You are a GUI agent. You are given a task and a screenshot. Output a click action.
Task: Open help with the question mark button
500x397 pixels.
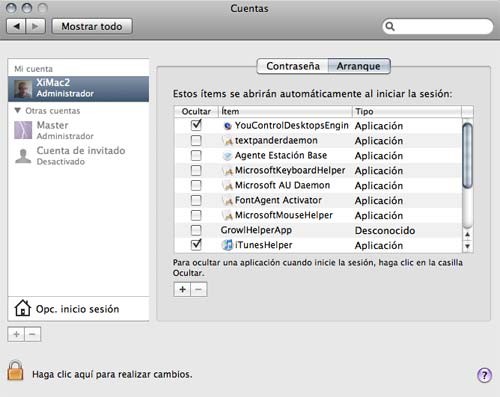click(484, 375)
